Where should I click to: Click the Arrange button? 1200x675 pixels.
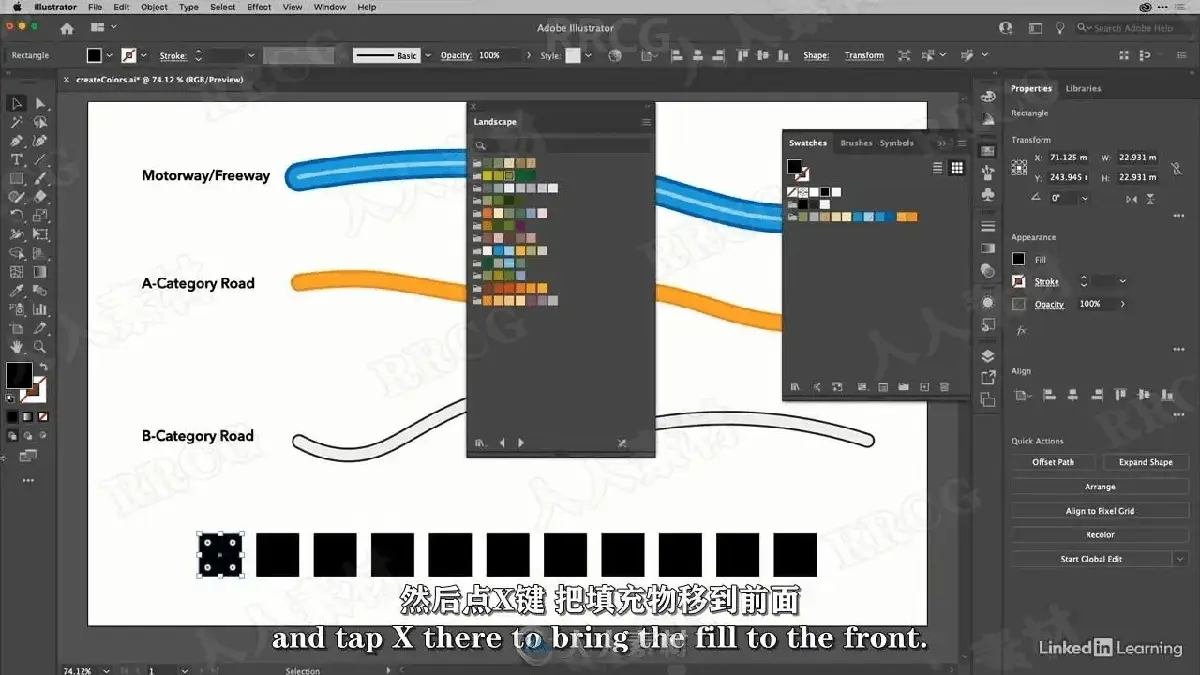point(1100,487)
